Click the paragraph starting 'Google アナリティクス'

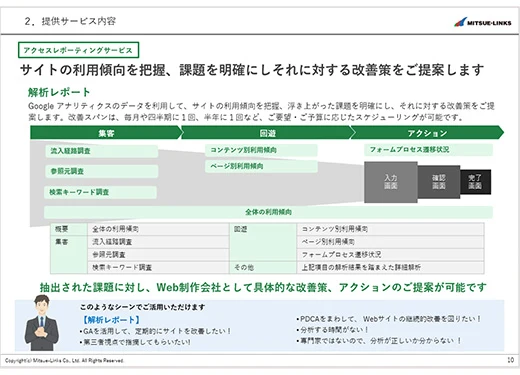coord(261,112)
